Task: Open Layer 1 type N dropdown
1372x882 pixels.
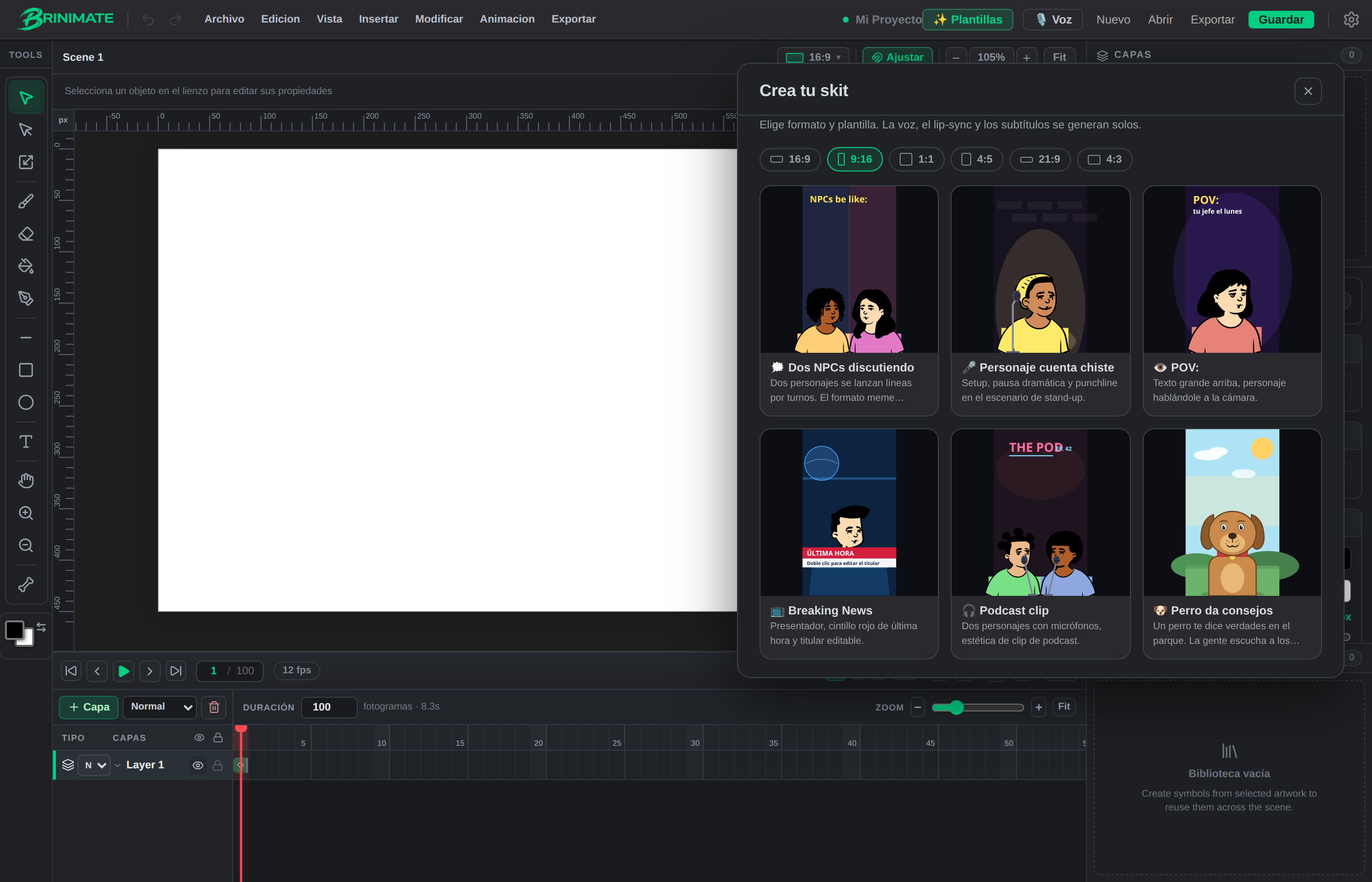Action: point(94,765)
